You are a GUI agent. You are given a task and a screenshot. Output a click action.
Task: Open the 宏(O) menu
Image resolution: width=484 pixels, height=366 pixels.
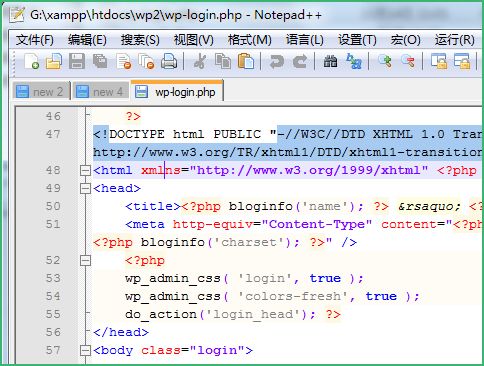click(405, 40)
